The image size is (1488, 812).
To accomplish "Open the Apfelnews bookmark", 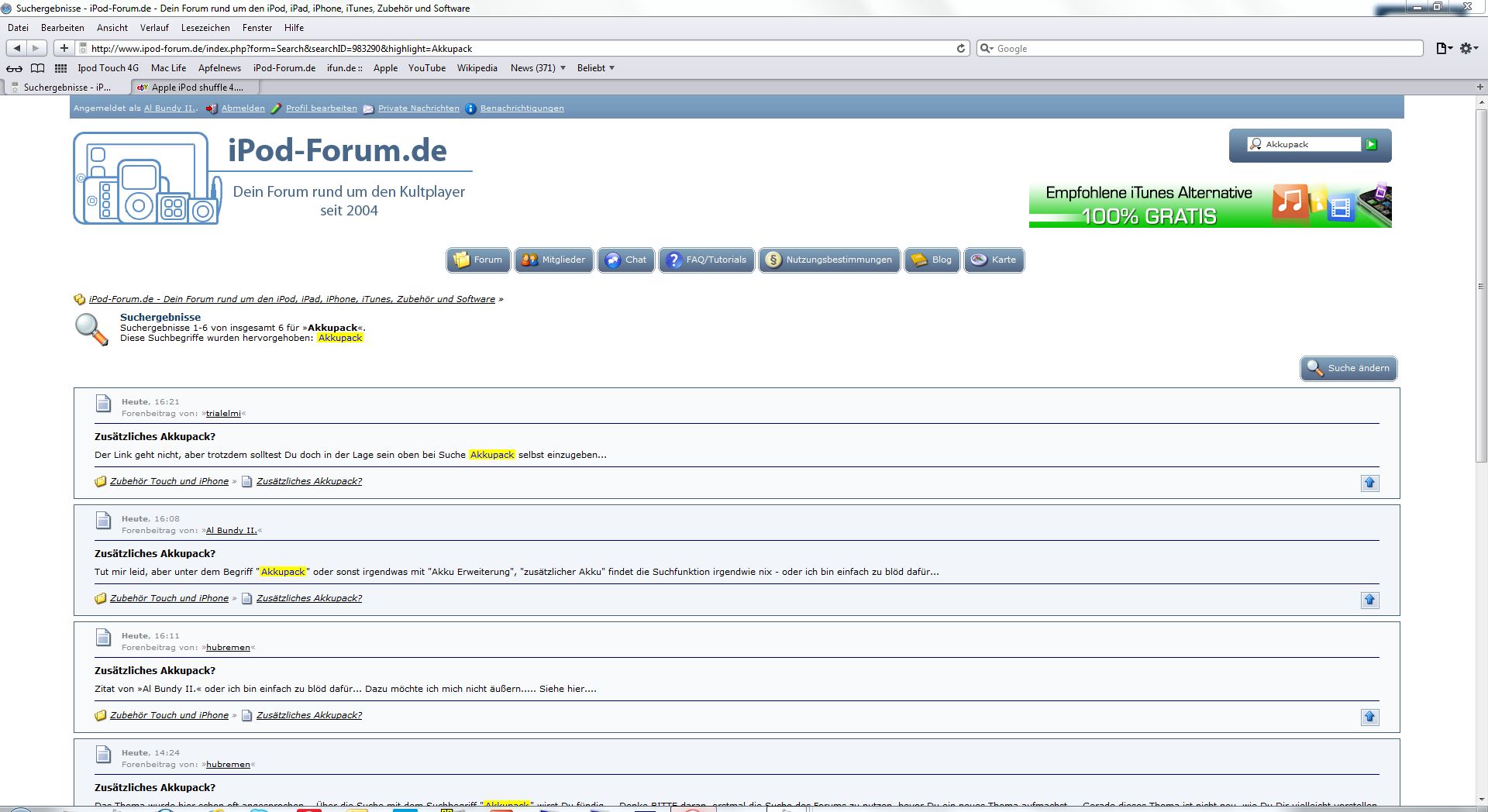I will point(219,68).
